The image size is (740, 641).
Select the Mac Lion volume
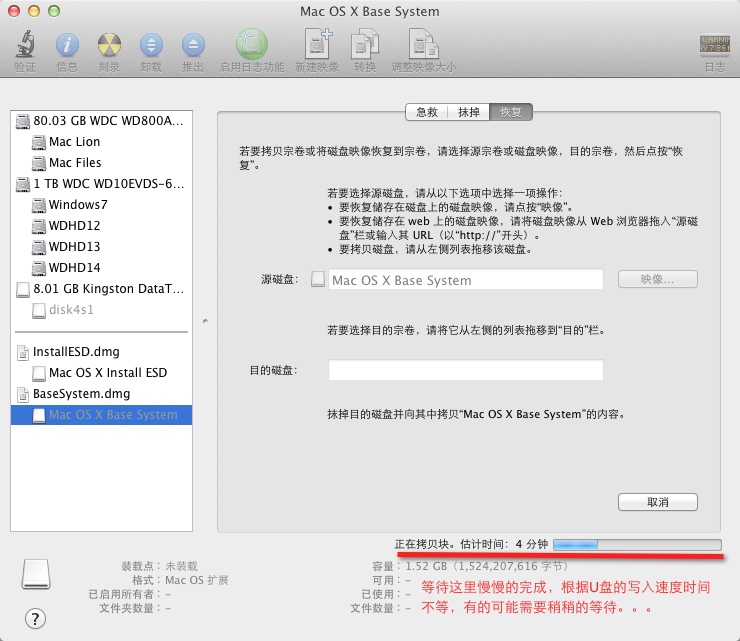tap(101, 142)
